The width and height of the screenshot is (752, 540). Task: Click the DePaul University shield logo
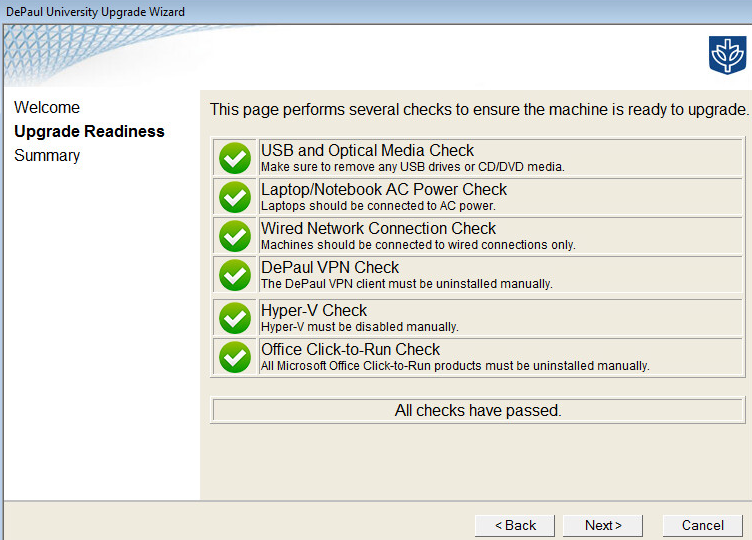(x=727, y=55)
